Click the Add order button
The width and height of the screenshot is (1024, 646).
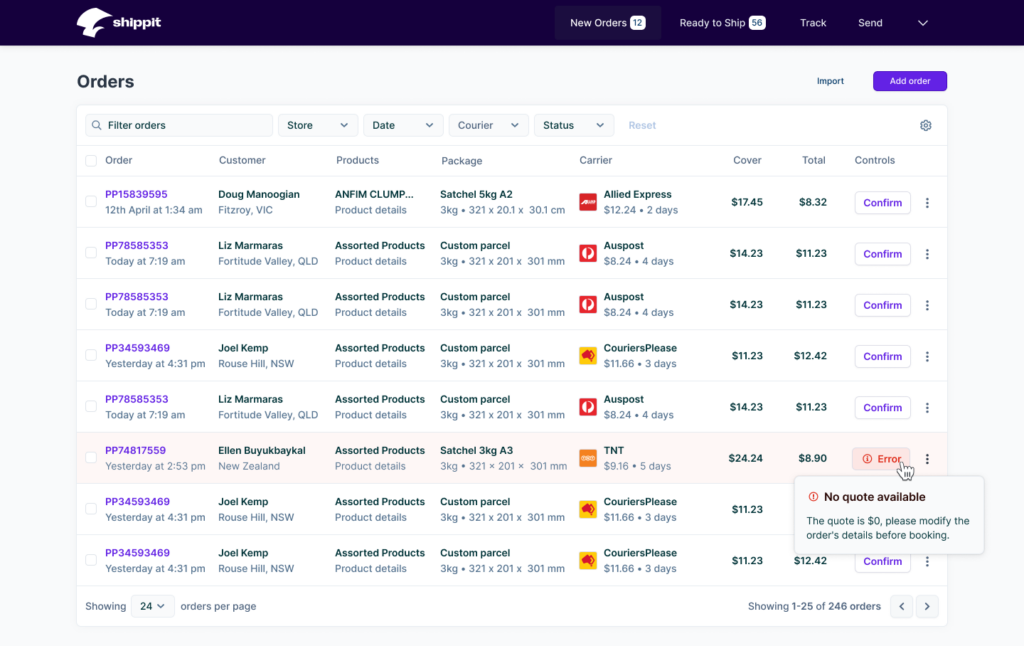(x=909, y=81)
